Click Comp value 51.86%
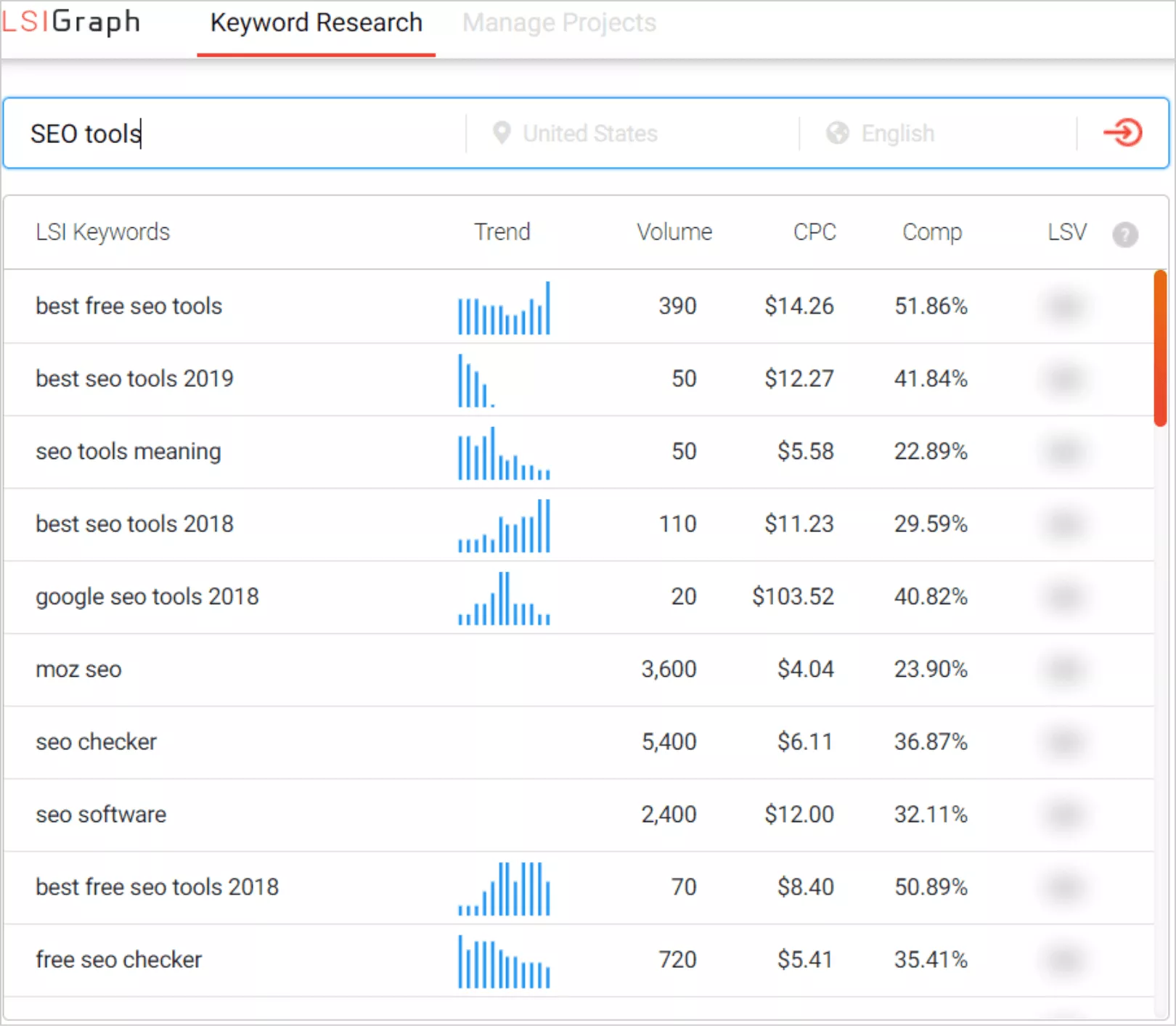1176x1026 pixels. click(x=931, y=306)
